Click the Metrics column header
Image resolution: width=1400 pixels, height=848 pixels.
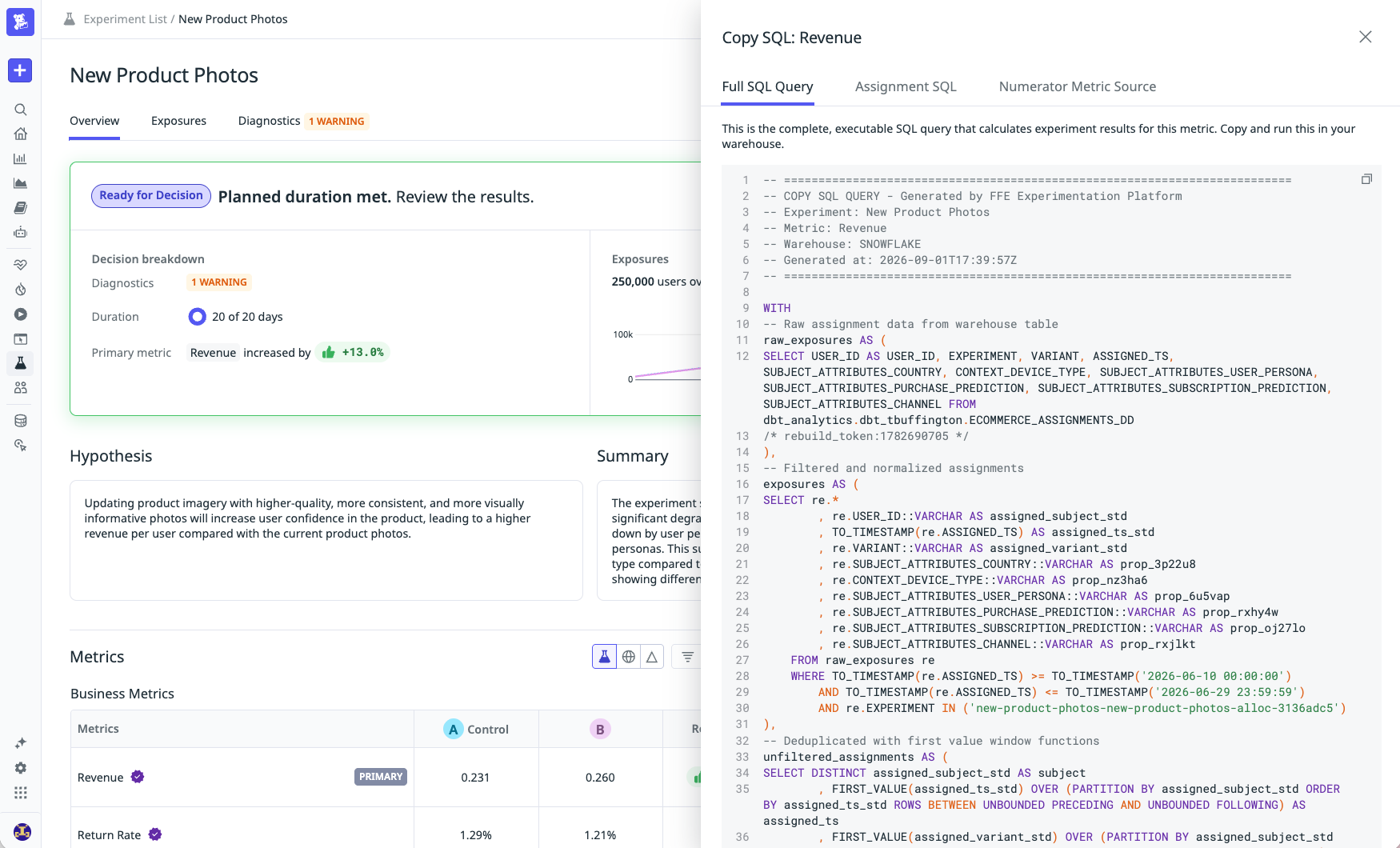[98, 729]
